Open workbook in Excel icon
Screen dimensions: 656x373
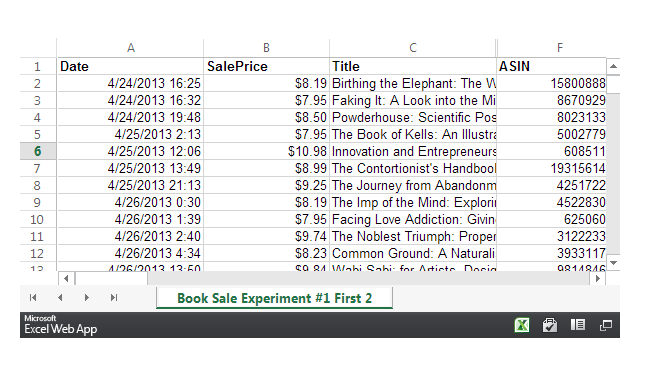click(x=522, y=325)
